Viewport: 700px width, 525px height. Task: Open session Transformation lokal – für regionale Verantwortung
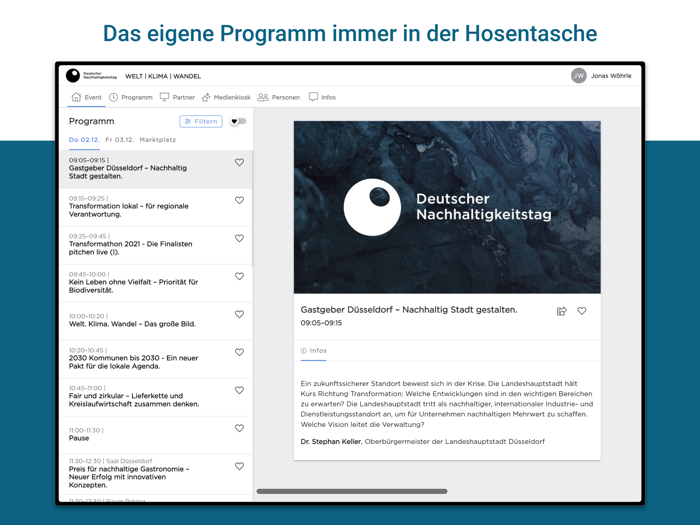156,207
